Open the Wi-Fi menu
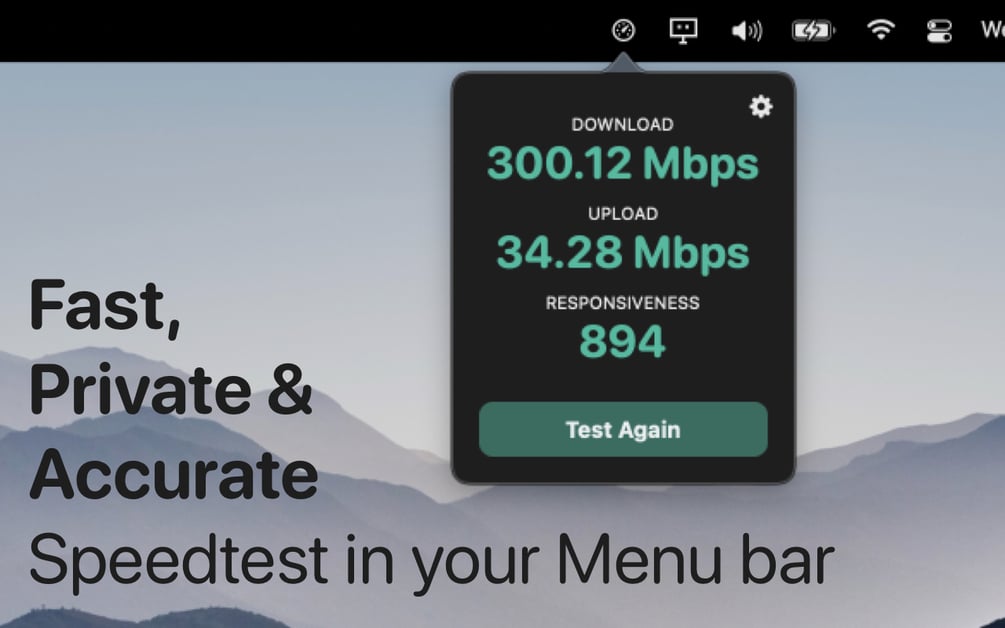Viewport: 1005px width, 628px height. [881, 29]
